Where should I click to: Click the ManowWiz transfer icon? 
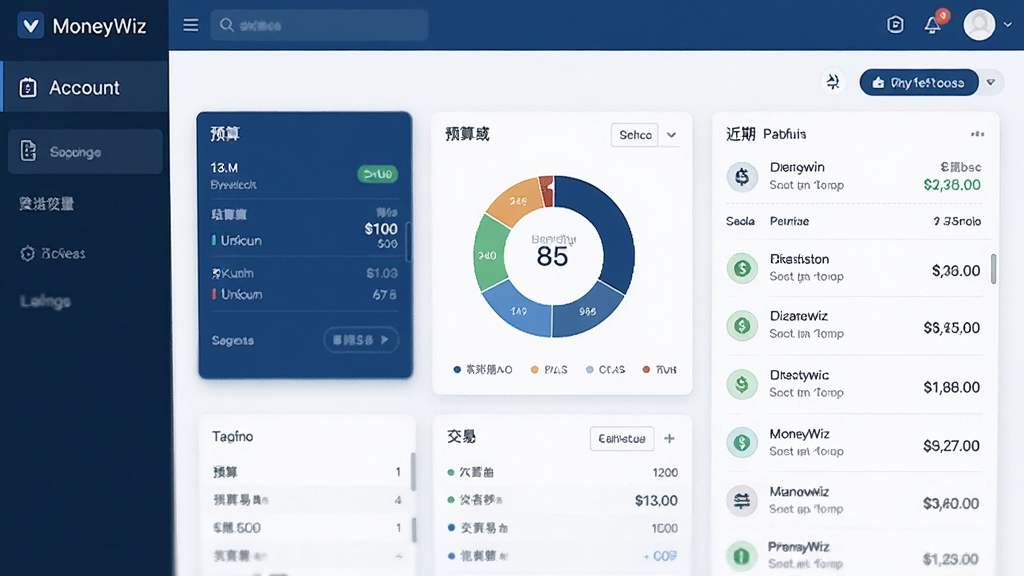tap(742, 501)
